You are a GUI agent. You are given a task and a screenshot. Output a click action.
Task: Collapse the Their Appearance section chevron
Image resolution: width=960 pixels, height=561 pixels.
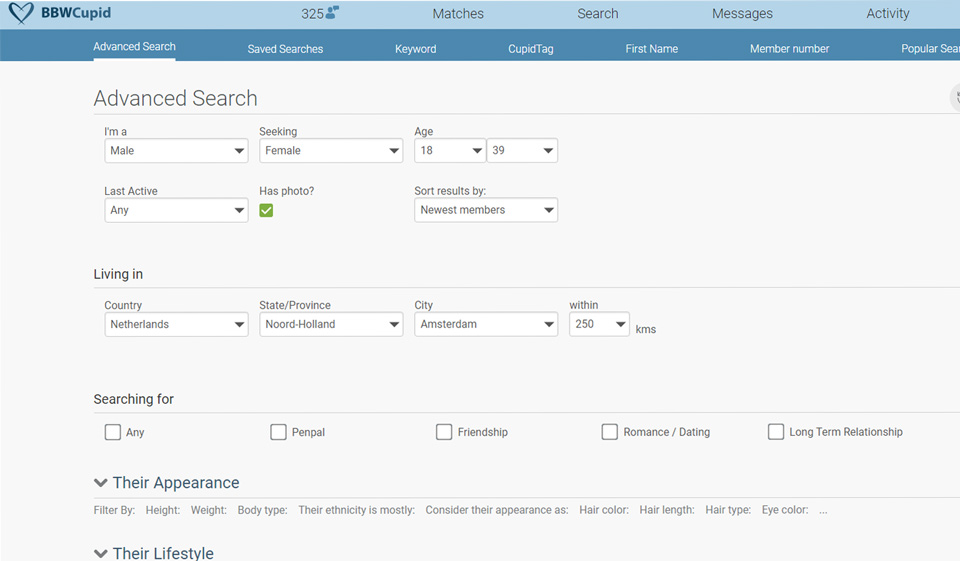click(x=100, y=483)
